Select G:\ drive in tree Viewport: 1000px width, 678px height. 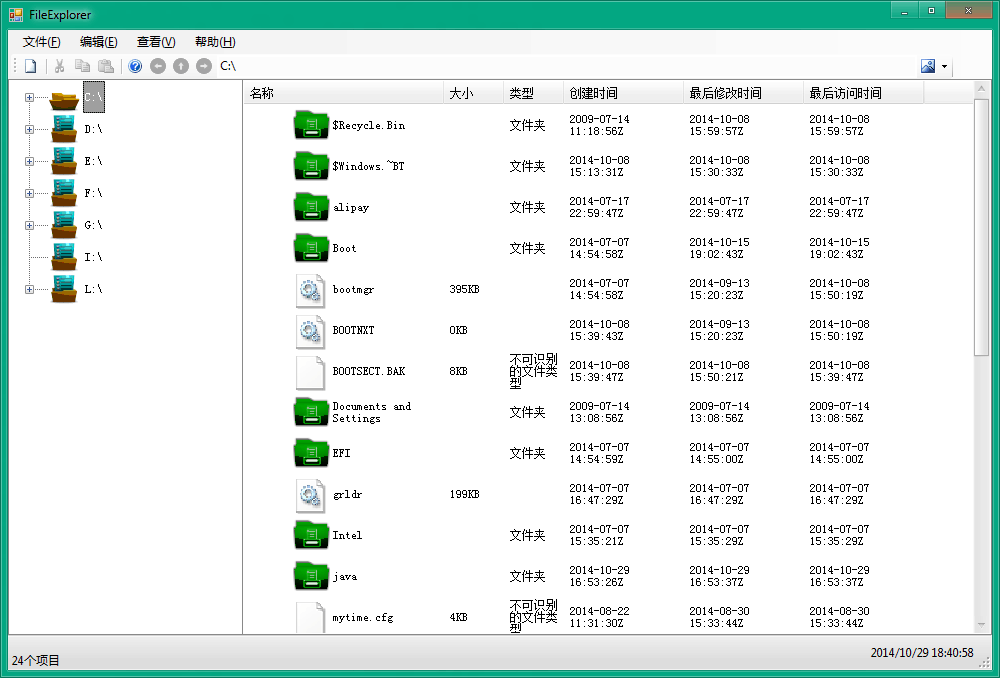(x=93, y=225)
